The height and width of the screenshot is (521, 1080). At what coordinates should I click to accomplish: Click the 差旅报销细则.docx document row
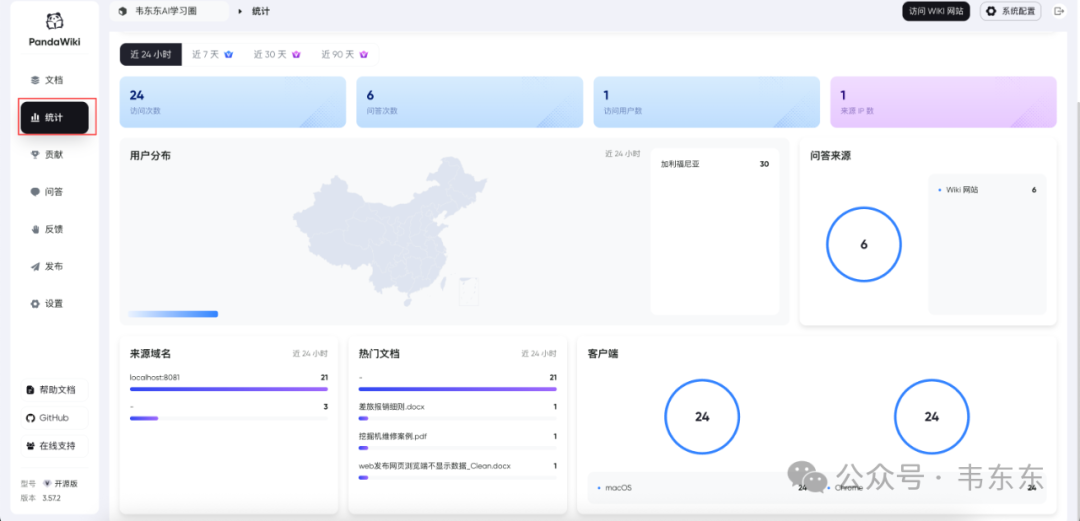(457, 412)
